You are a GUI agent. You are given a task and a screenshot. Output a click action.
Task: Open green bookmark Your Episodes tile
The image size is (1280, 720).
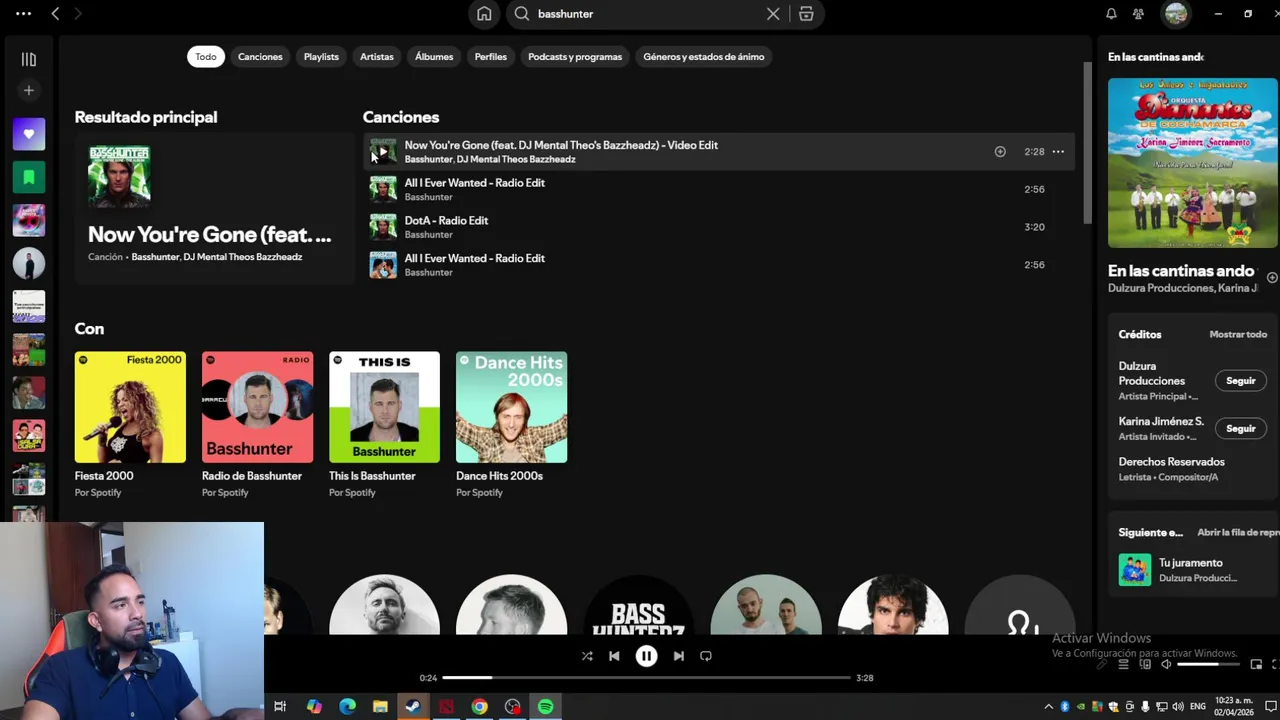[x=29, y=177]
